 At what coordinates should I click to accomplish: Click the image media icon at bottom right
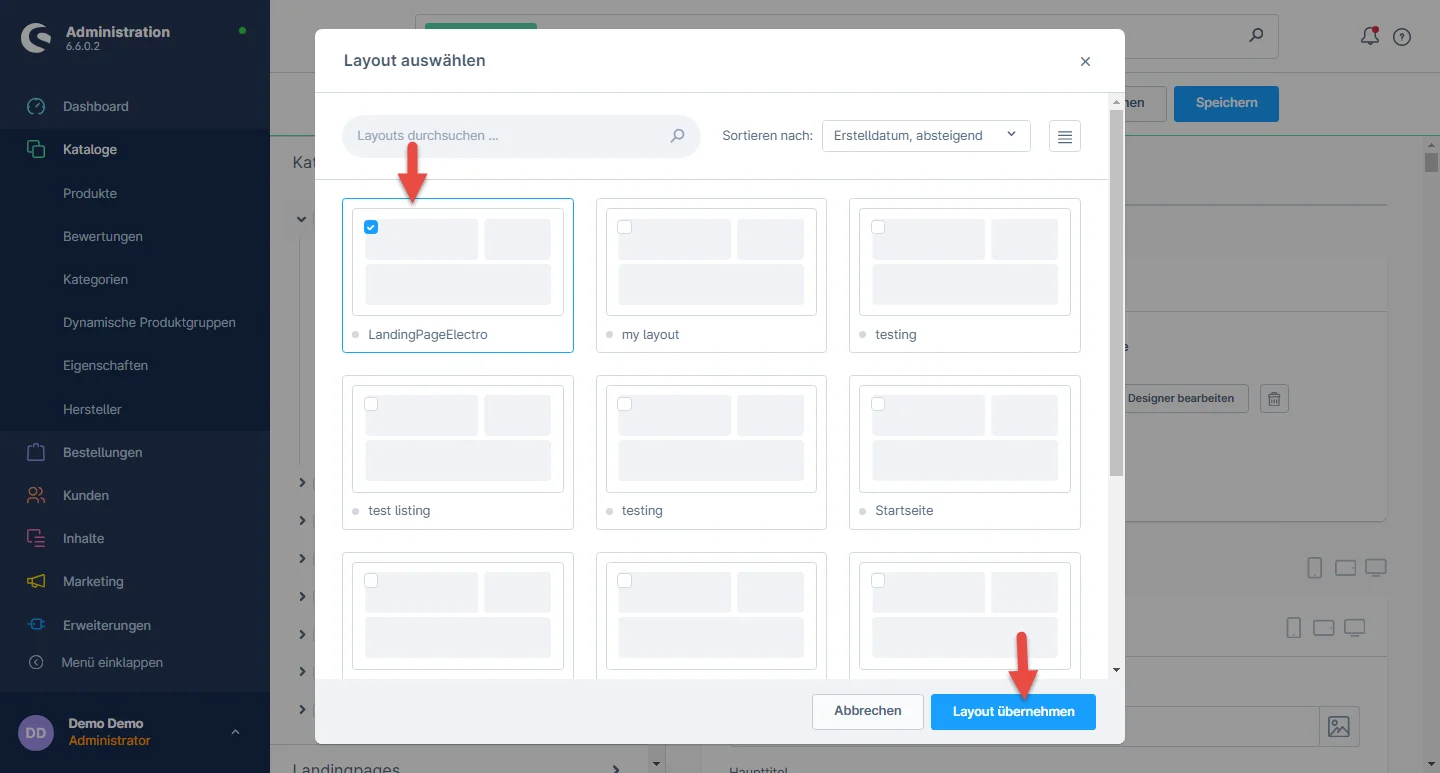1338,727
